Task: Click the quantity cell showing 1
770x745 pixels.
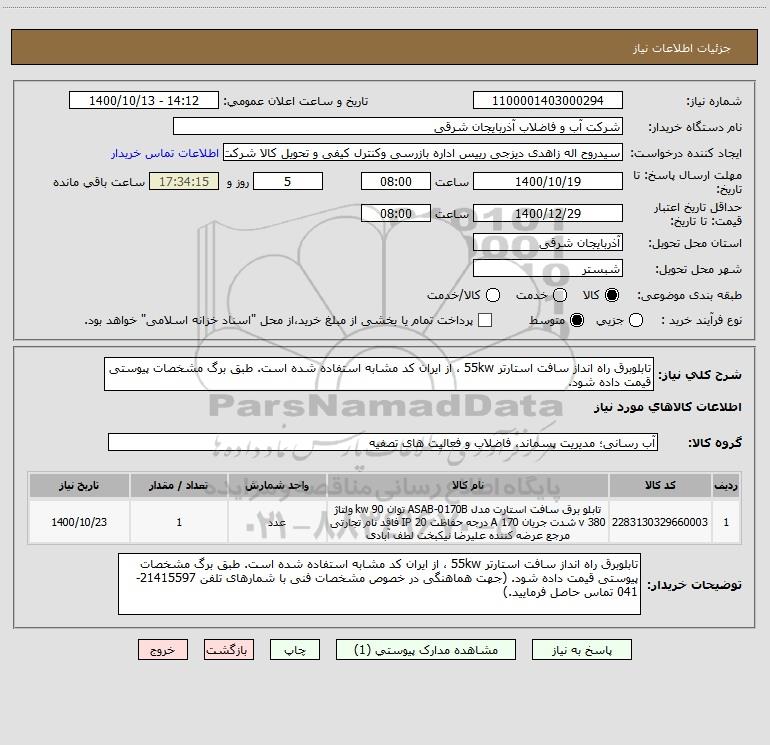Action: tap(179, 522)
